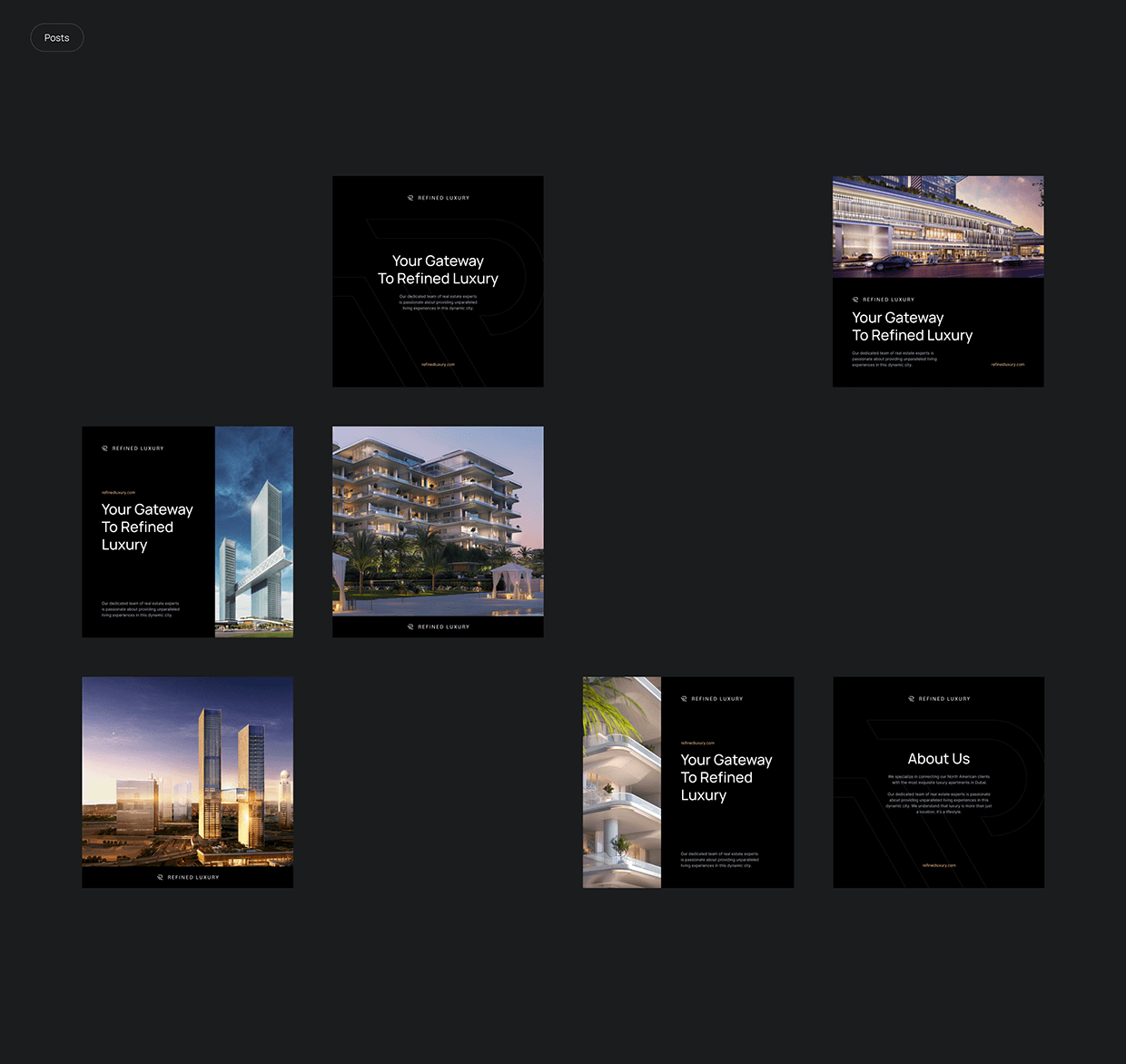
Task: Select the Your Gateway To Refined Luxury headline on first post
Action: coord(438,270)
